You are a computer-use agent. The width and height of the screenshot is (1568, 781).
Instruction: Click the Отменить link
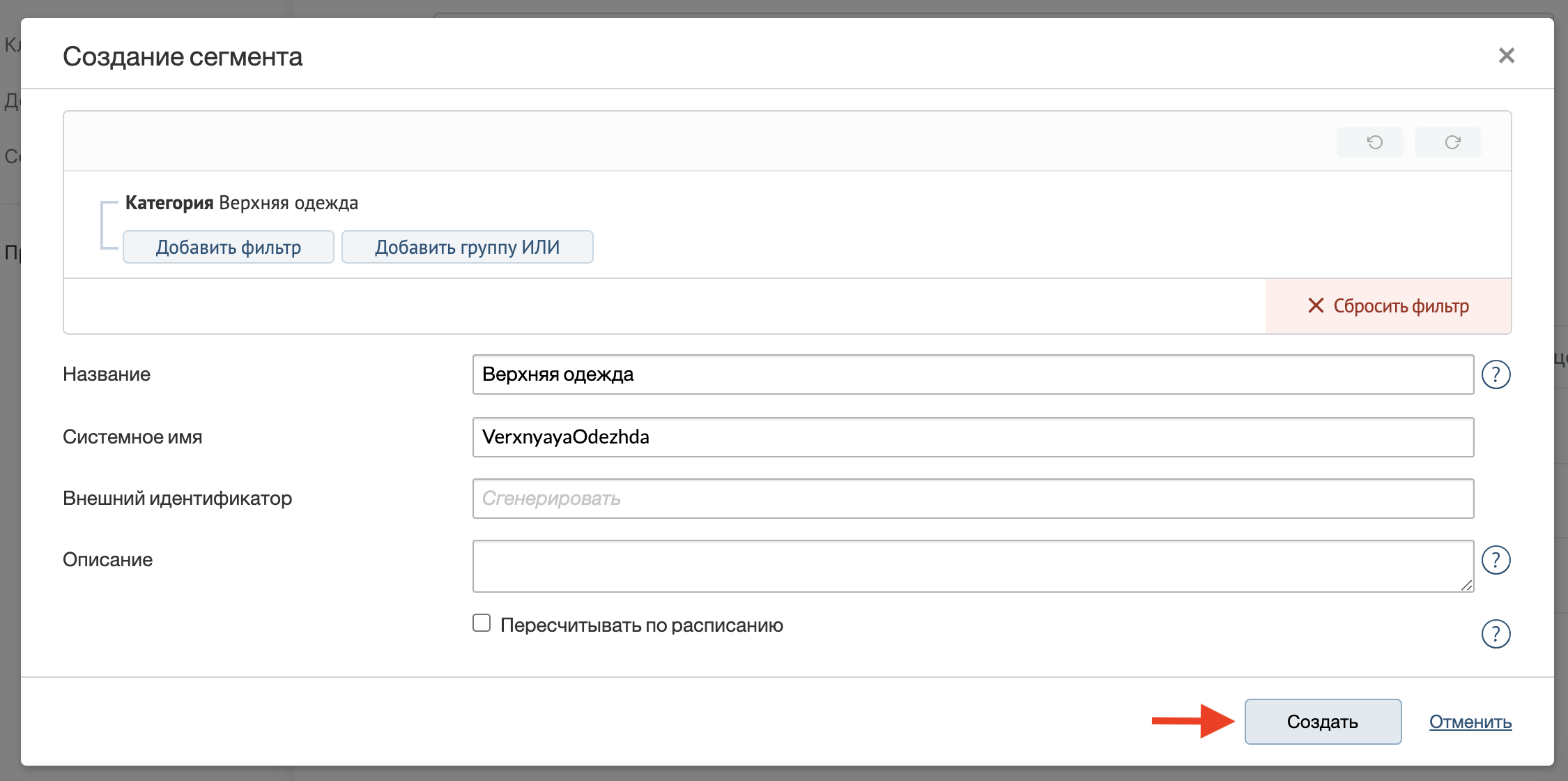pos(1470,722)
